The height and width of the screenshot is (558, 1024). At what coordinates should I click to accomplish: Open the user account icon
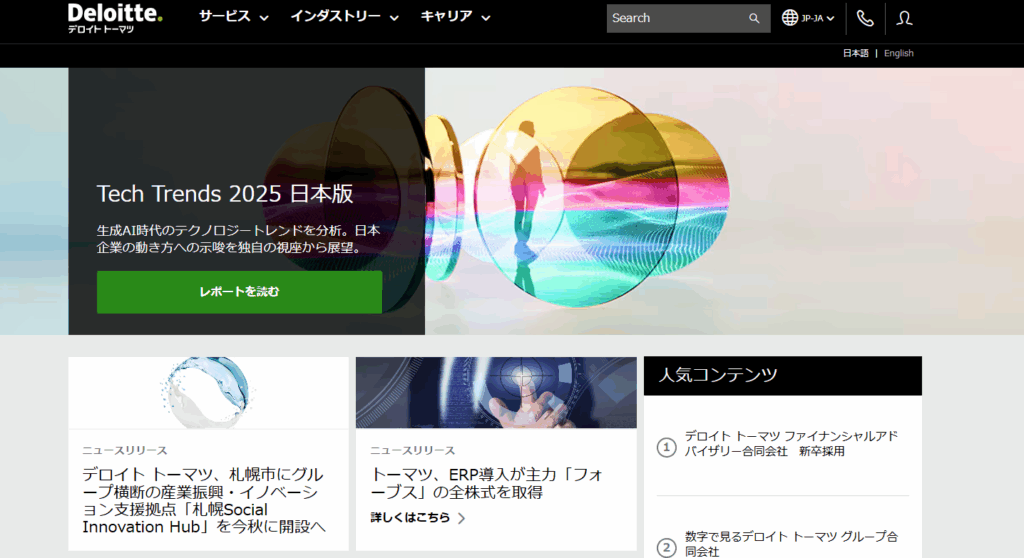click(904, 18)
